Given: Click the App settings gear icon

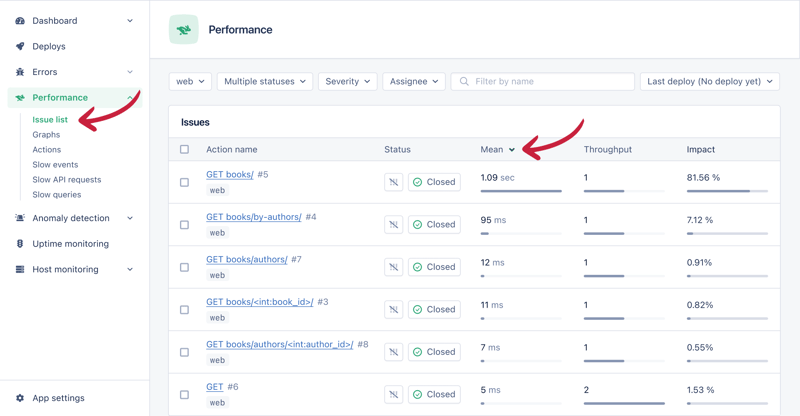Looking at the screenshot, I should (20, 398).
